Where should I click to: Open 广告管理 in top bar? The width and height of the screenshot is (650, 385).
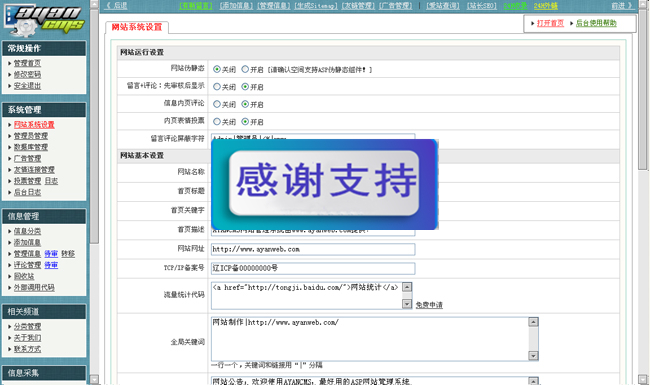point(396,6)
